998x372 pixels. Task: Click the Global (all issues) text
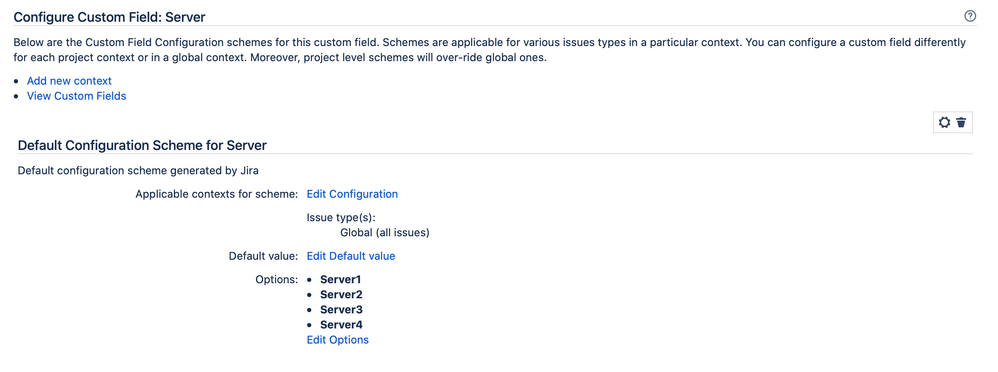[384, 232]
